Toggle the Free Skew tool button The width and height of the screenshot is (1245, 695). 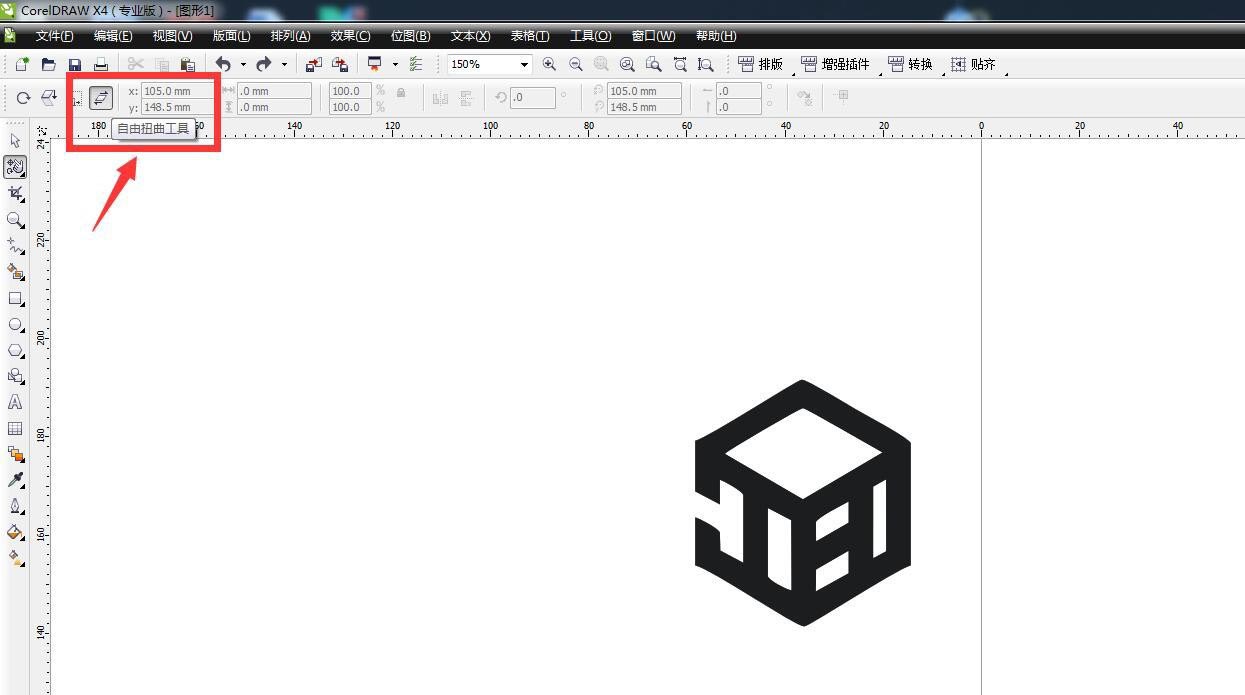click(100, 98)
